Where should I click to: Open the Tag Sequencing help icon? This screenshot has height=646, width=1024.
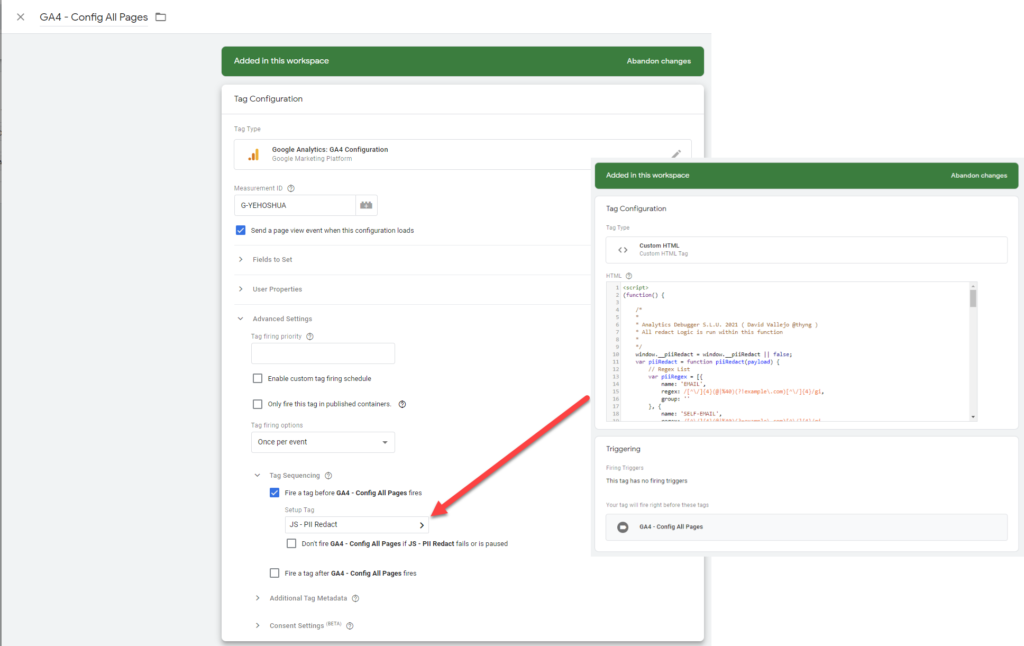[328, 476]
